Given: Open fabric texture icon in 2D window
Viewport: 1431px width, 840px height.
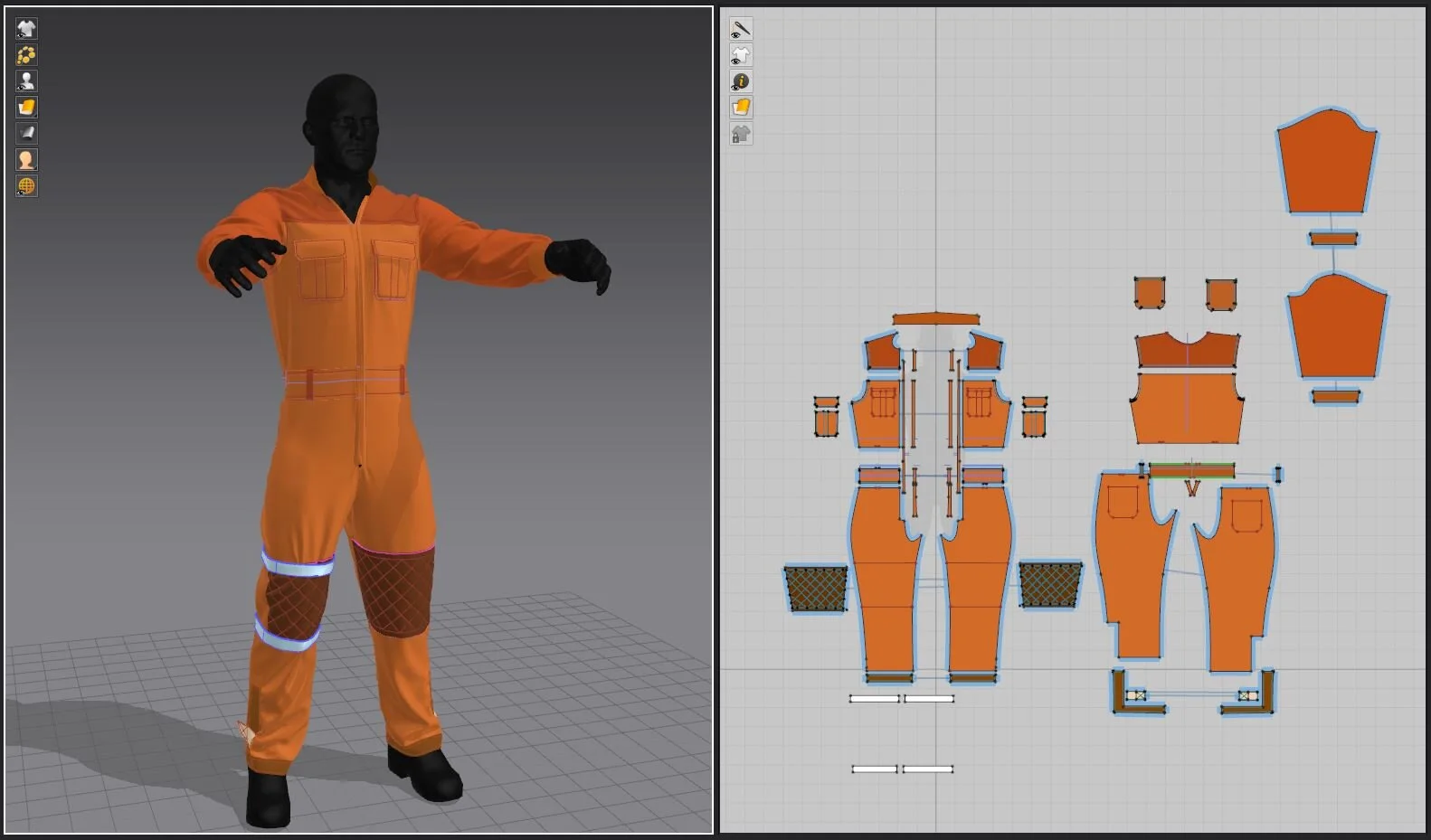Looking at the screenshot, I should pyautogui.click(x=741, y=108).
